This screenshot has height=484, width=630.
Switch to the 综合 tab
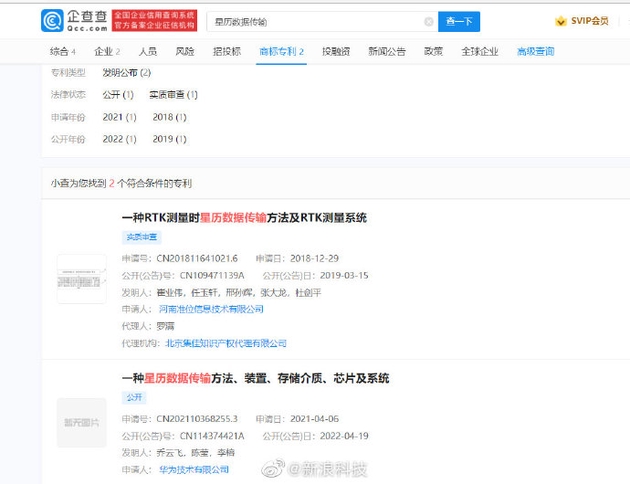62,51
